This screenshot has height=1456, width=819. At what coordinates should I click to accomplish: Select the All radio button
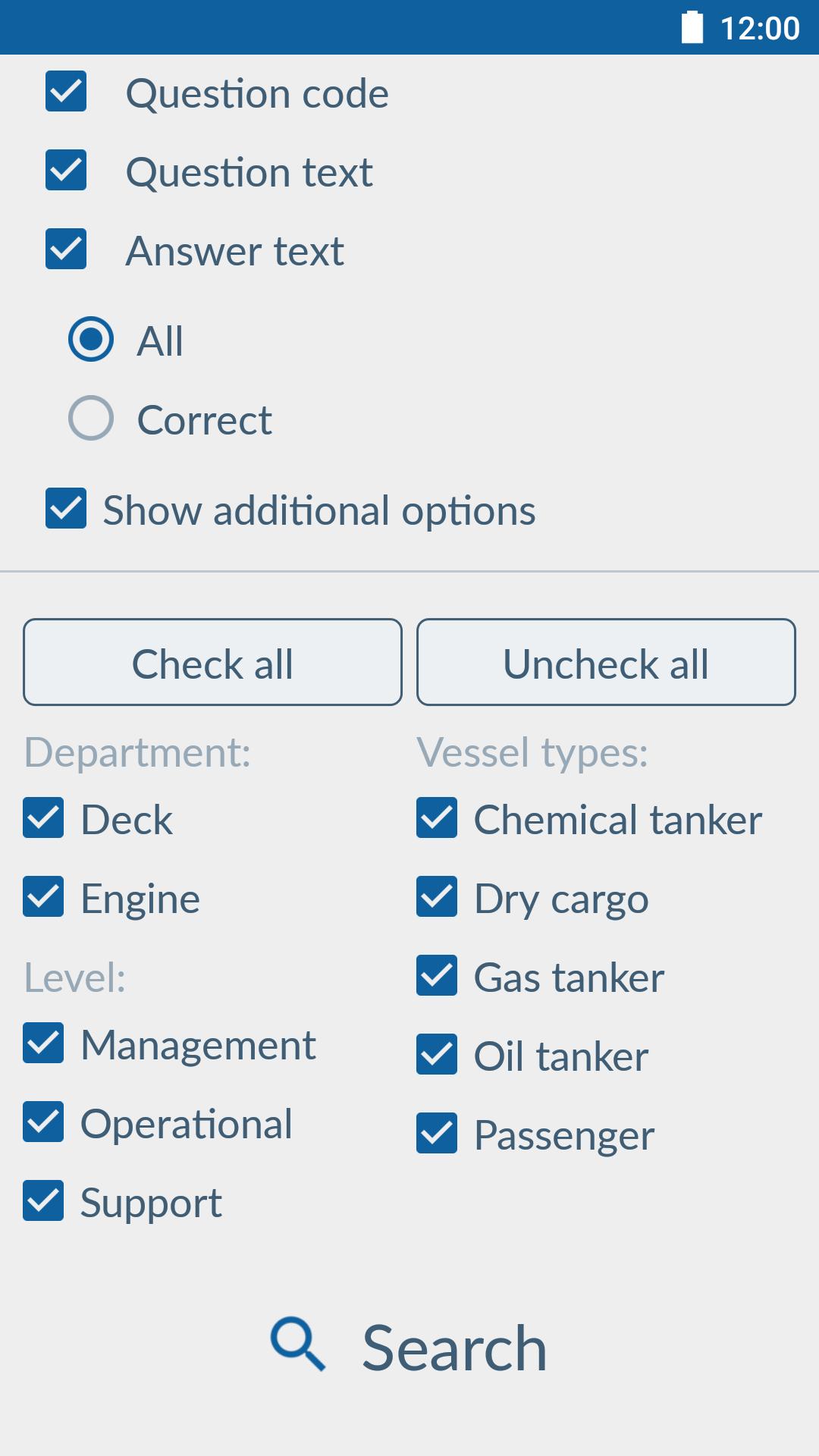[x=91, y=339]
